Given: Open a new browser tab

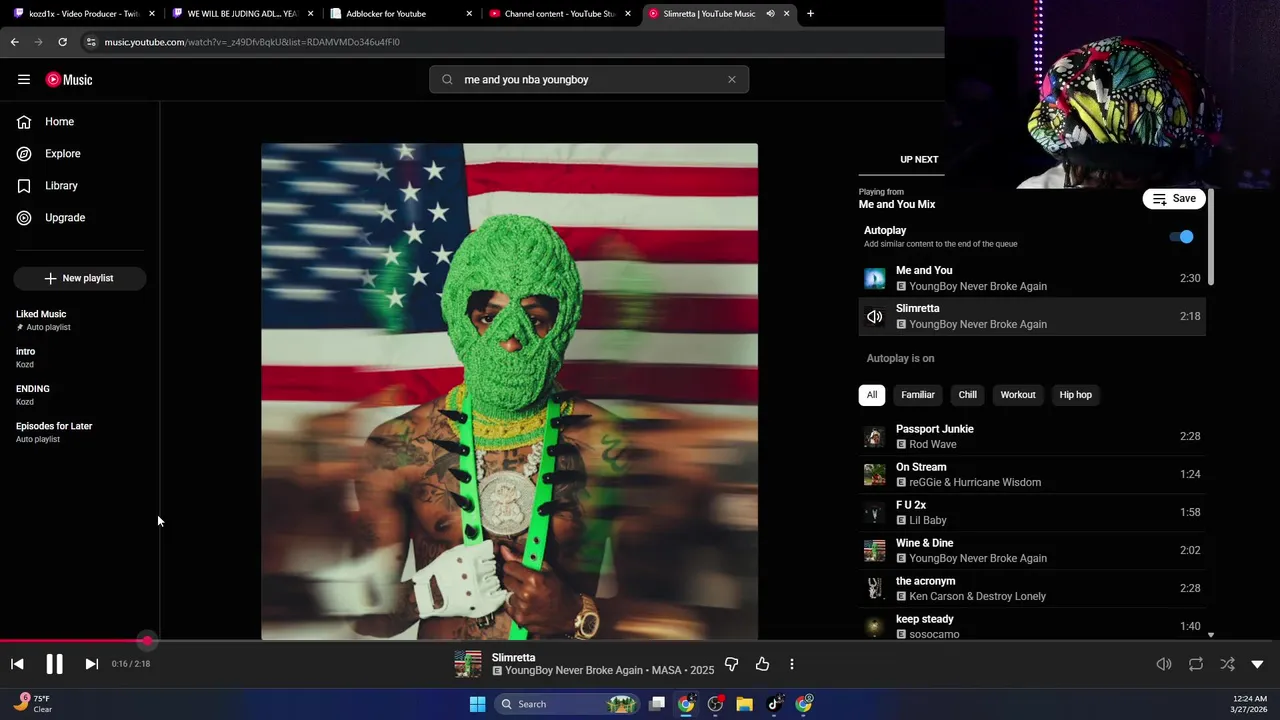Looking at the screenshot, I should click(810, 14).
